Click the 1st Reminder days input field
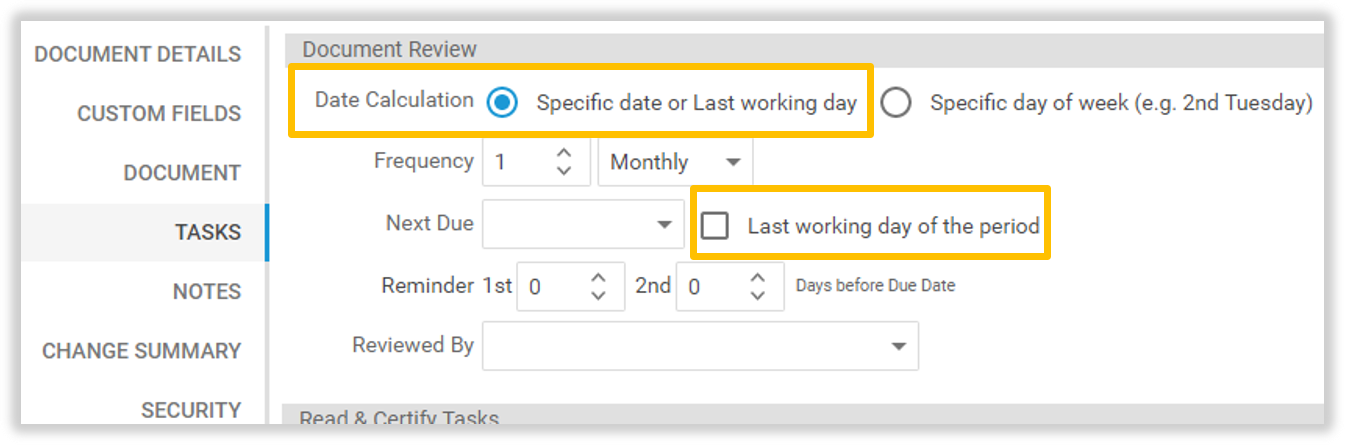 548,287
